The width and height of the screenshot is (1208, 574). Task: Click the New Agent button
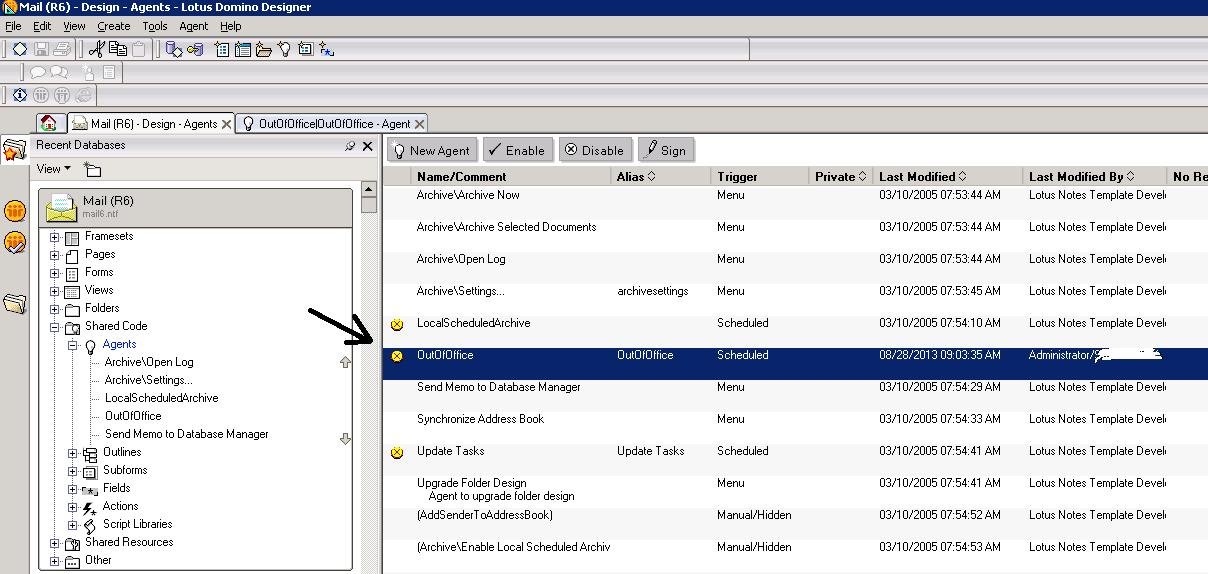coord(431,150)
